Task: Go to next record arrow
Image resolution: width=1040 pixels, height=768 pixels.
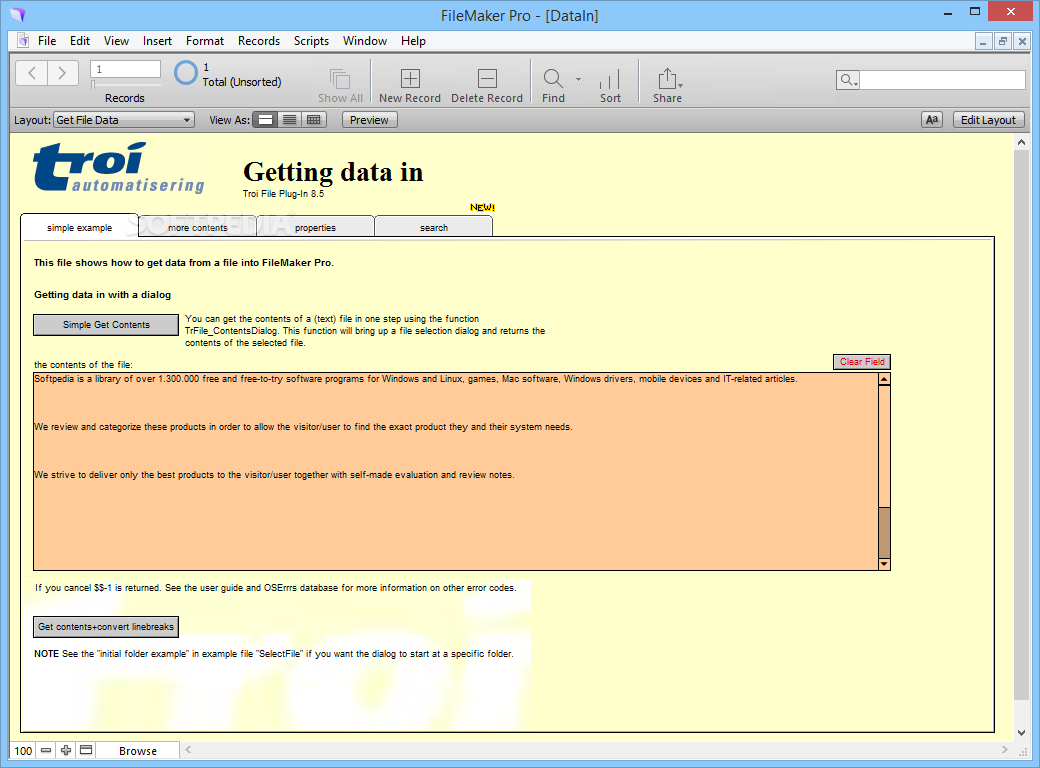Action: click(62, 73)
